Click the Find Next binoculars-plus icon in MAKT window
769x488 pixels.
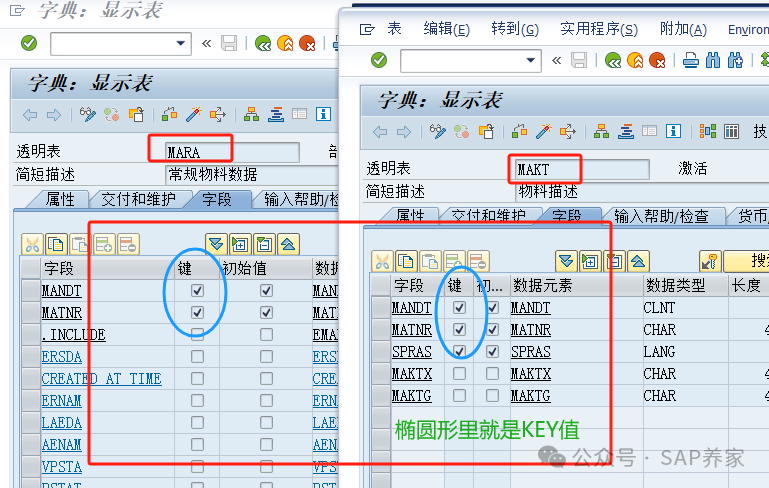tap(735, 61)
